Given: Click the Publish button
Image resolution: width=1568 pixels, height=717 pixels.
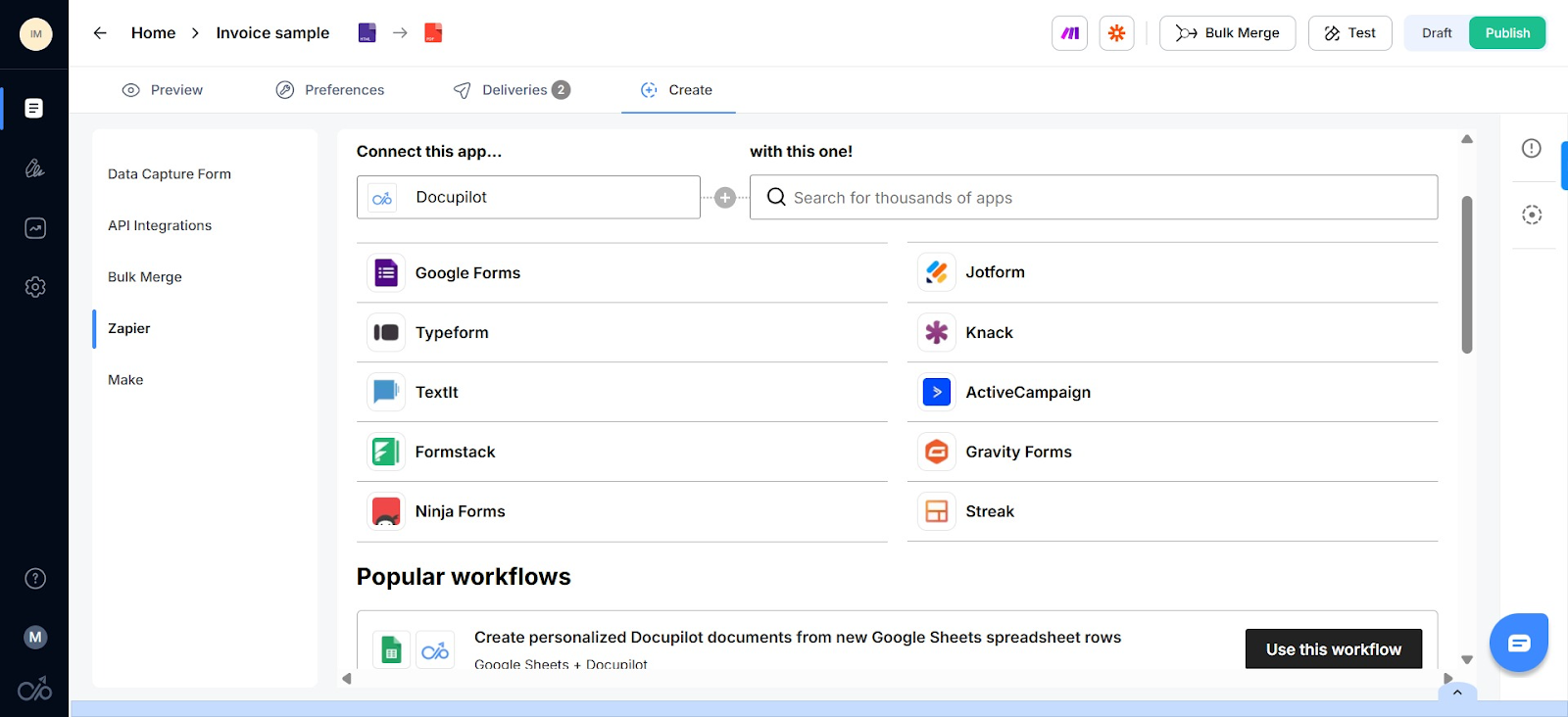Looking at the screenshot, I should coord(1507,33).
